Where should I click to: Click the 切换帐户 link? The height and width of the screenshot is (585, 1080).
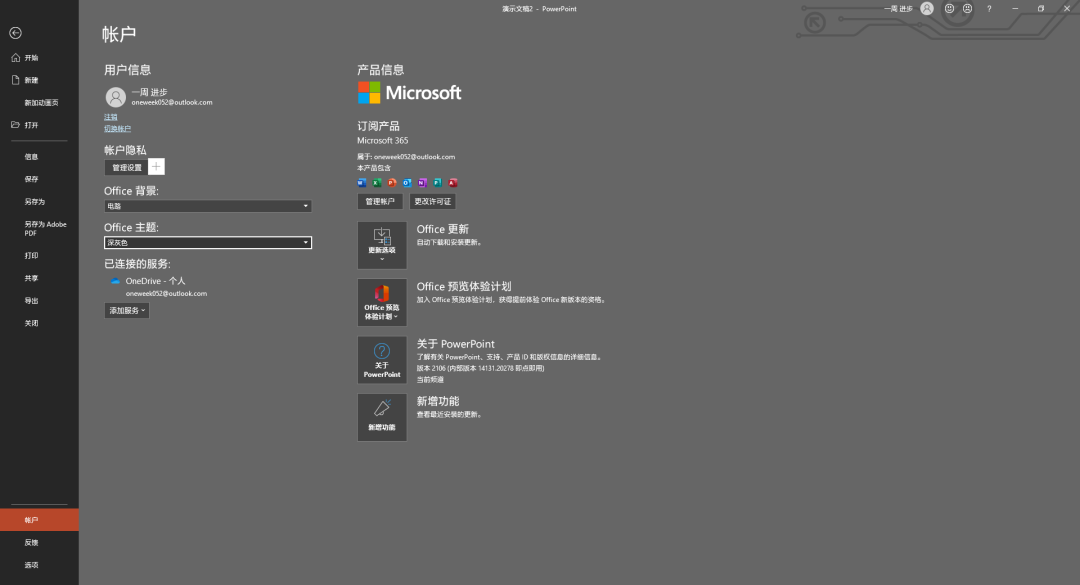(117, 129)
